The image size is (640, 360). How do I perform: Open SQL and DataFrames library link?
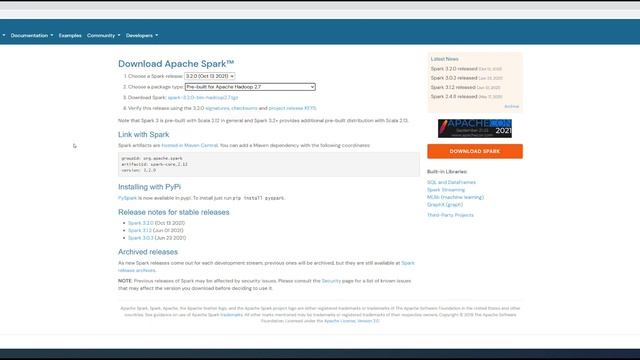pos(451,182)
